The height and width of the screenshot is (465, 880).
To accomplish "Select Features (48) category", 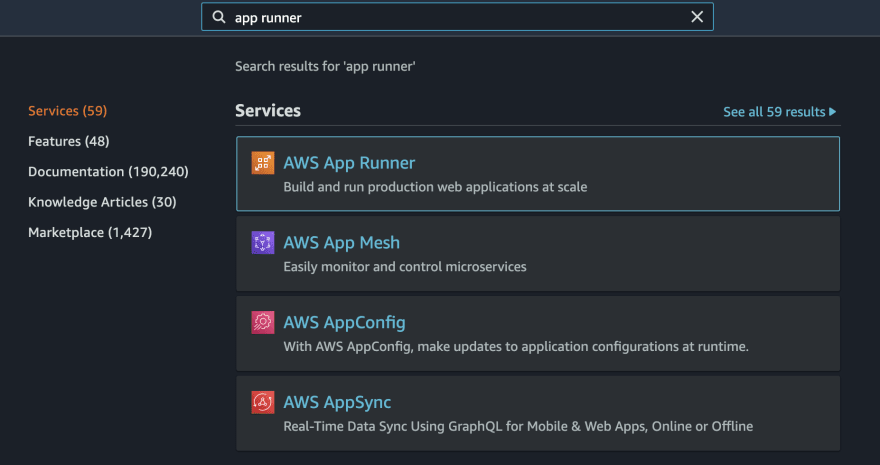I will pyautogui.click(x=68, y=141).
